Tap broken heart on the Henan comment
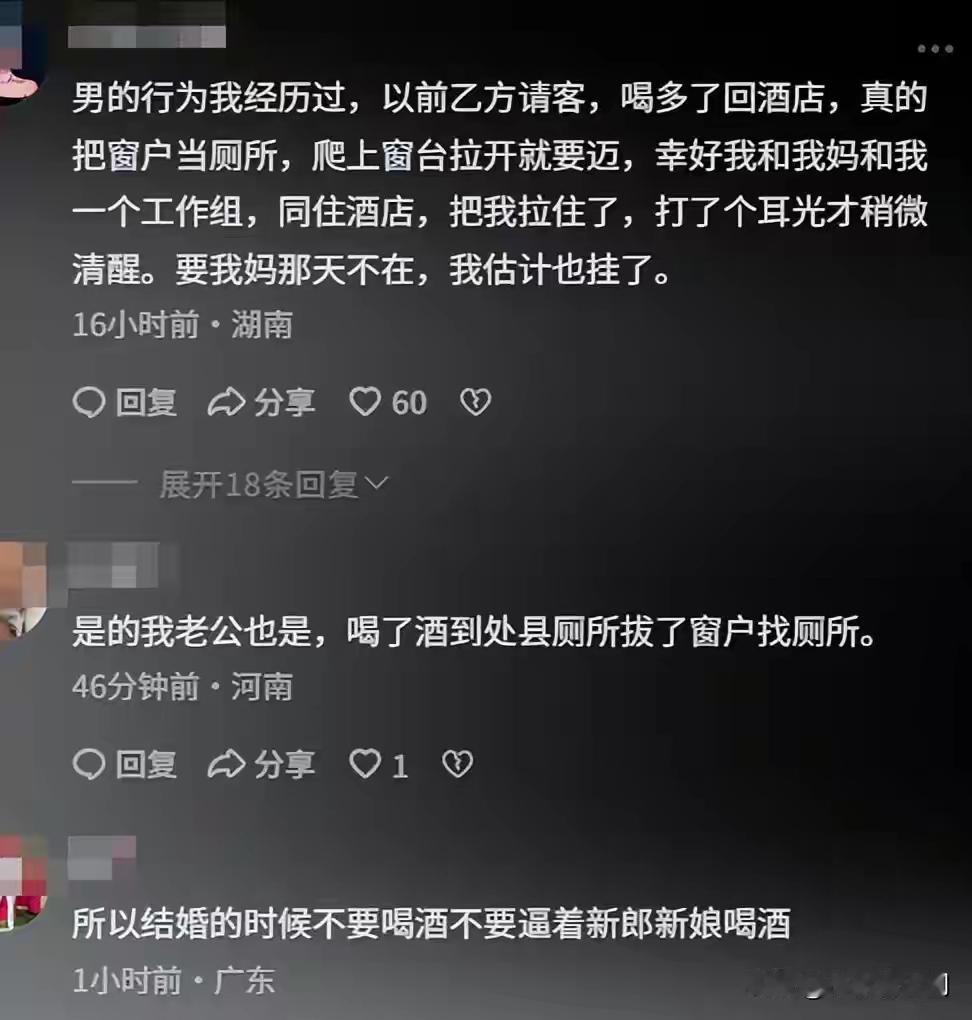 tap(457, 764)
